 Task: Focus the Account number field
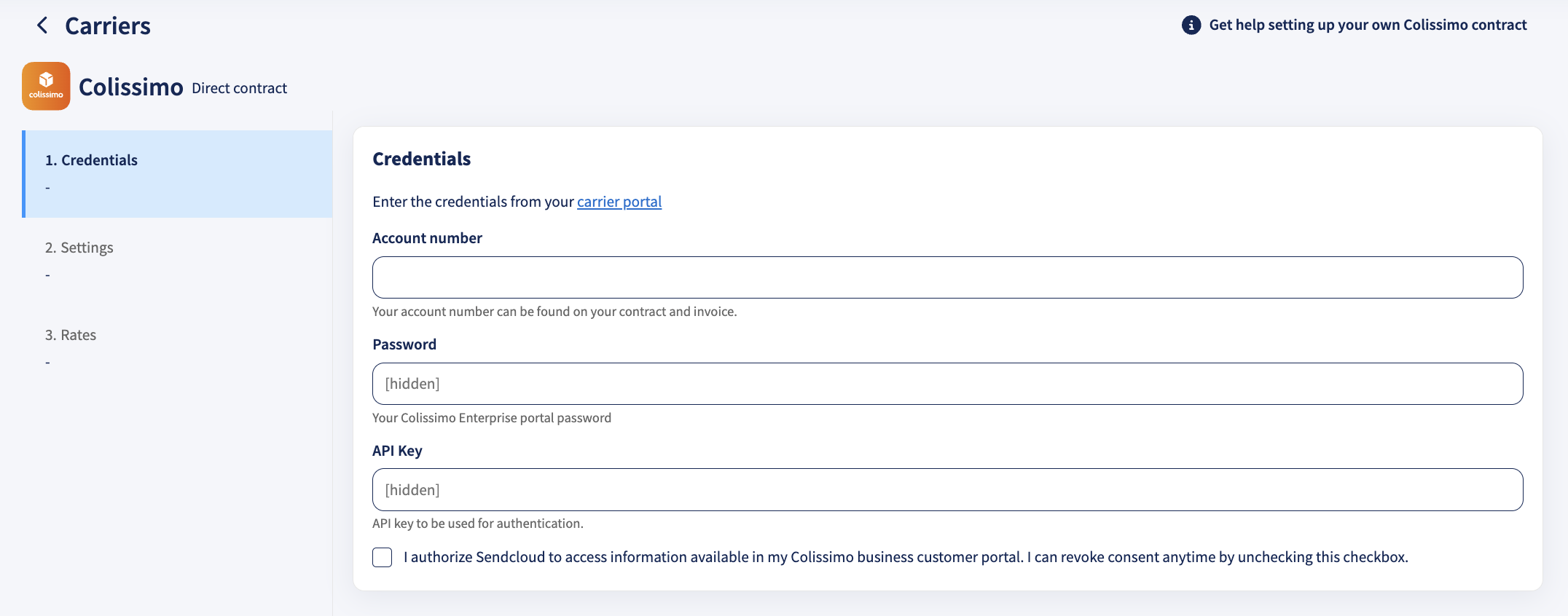pyautogui.click(x=947, y=277)
